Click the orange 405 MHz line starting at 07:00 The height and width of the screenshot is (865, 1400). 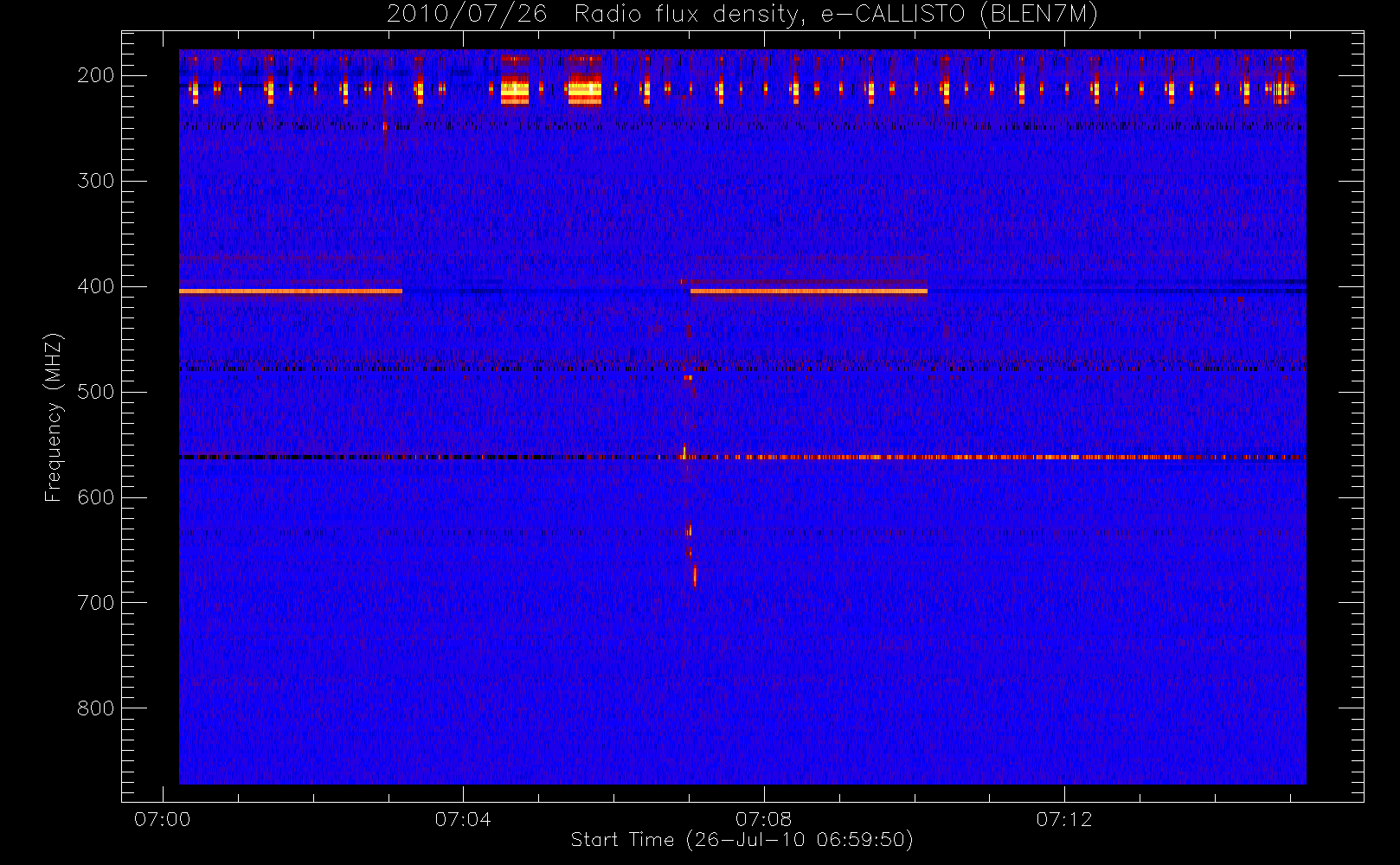coord(291,292)
